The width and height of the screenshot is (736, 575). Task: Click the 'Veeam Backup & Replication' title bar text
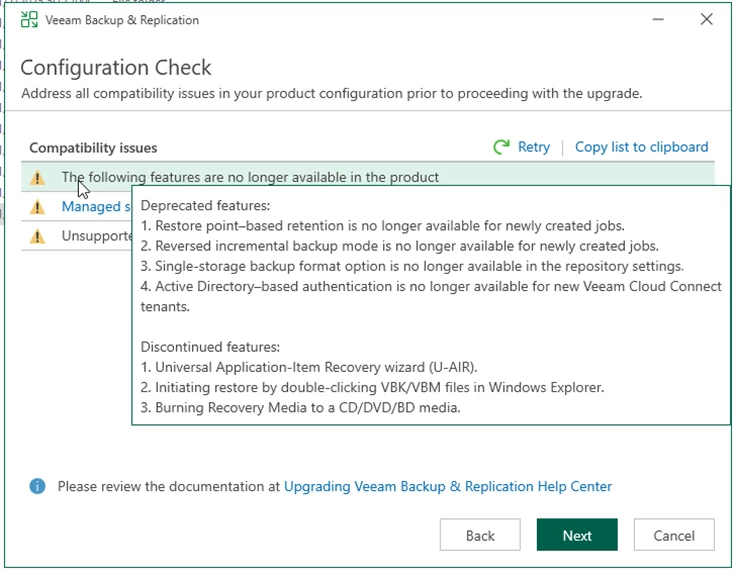coord(122,20)
